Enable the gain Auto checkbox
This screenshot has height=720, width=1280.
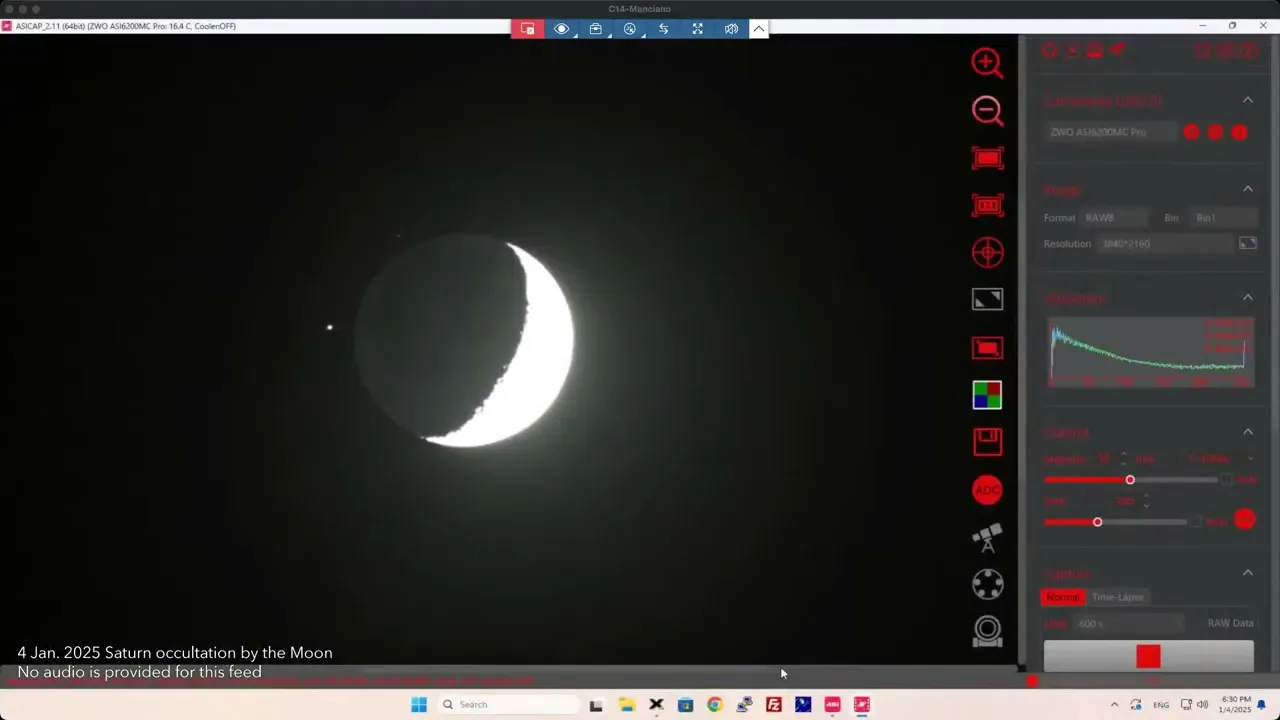pos(1195,522)
